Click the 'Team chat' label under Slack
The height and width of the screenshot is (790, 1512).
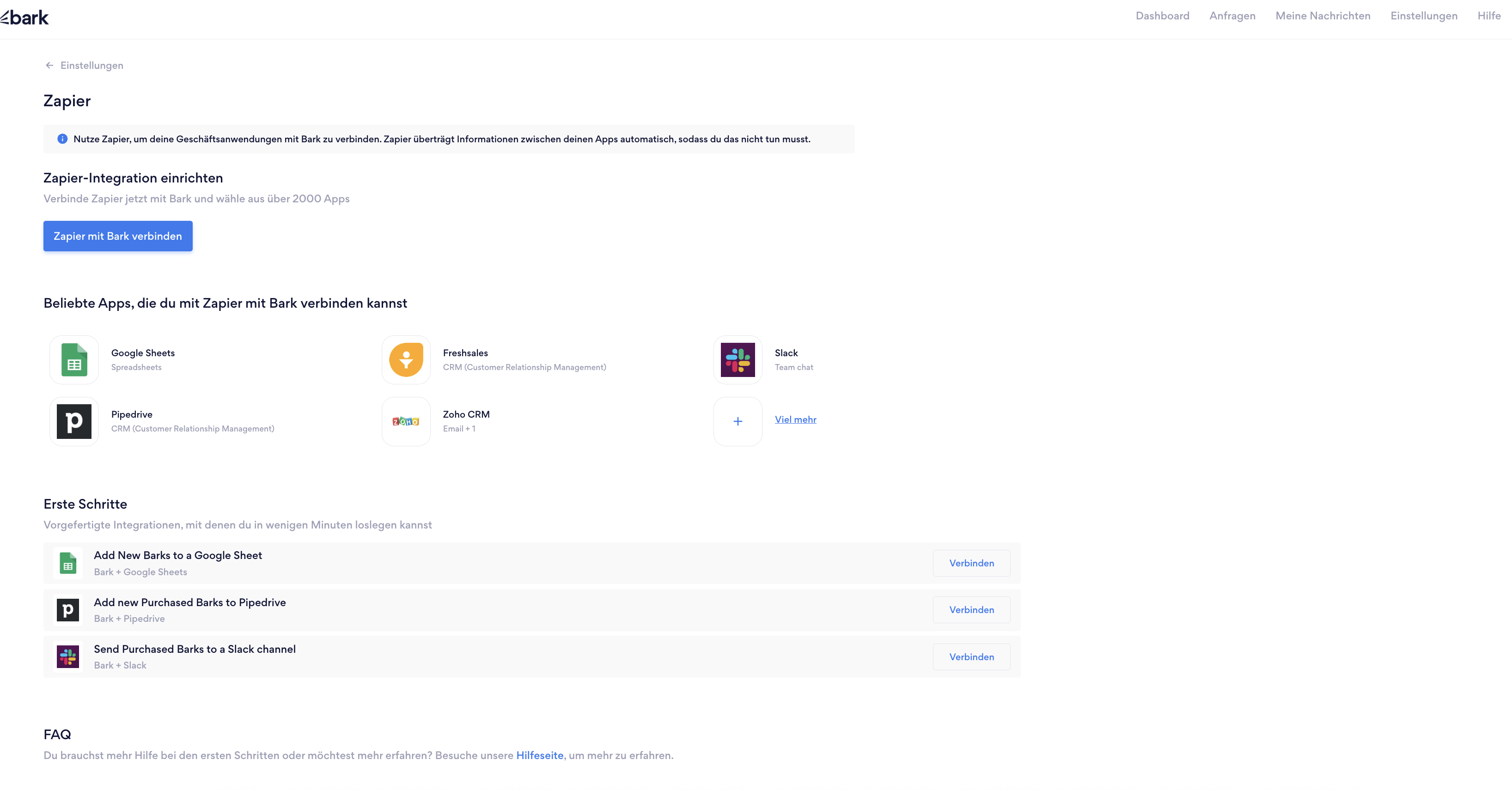pyautogui.click(x=793, y=367)
